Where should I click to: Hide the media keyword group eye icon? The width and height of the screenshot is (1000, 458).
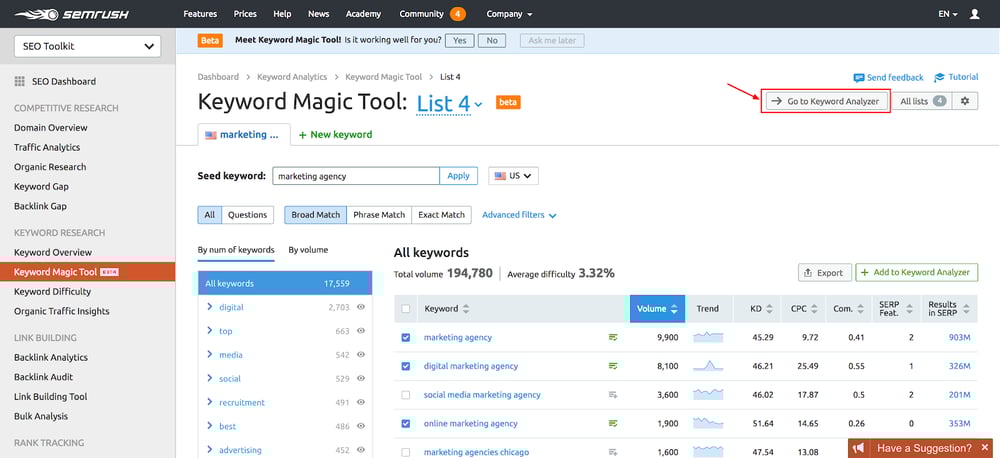tap(361, 355)
